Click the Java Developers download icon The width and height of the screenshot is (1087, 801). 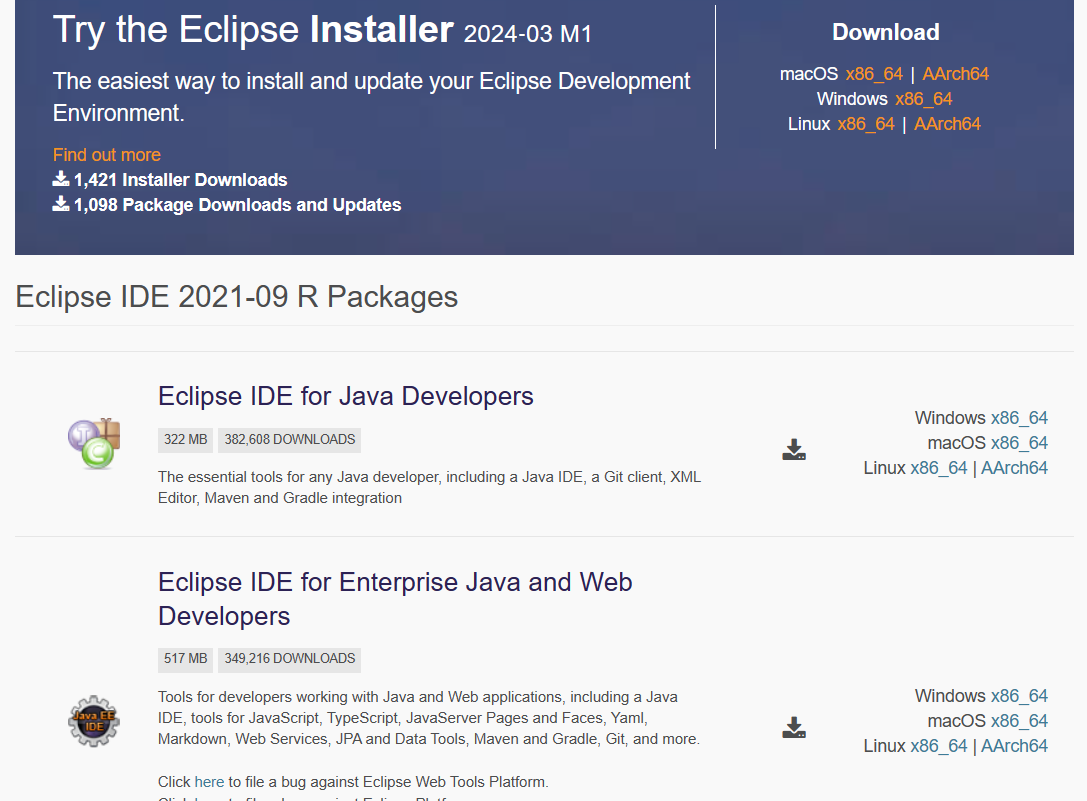[x=794, y=449]
